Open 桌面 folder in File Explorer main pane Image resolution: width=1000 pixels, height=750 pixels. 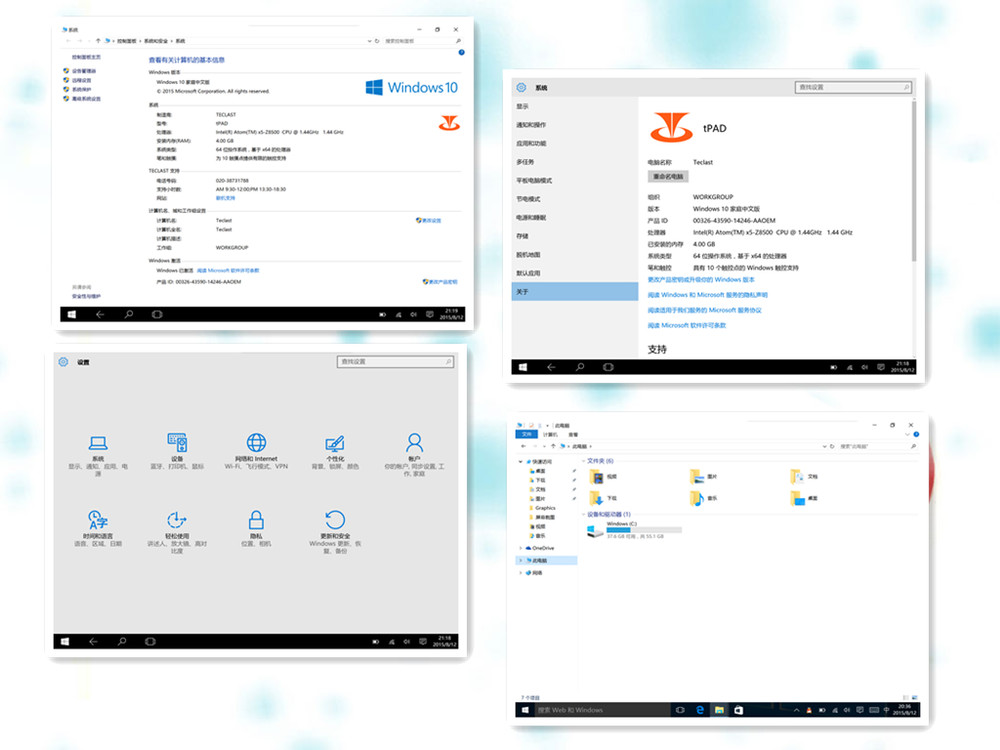(x=804, y=498)
